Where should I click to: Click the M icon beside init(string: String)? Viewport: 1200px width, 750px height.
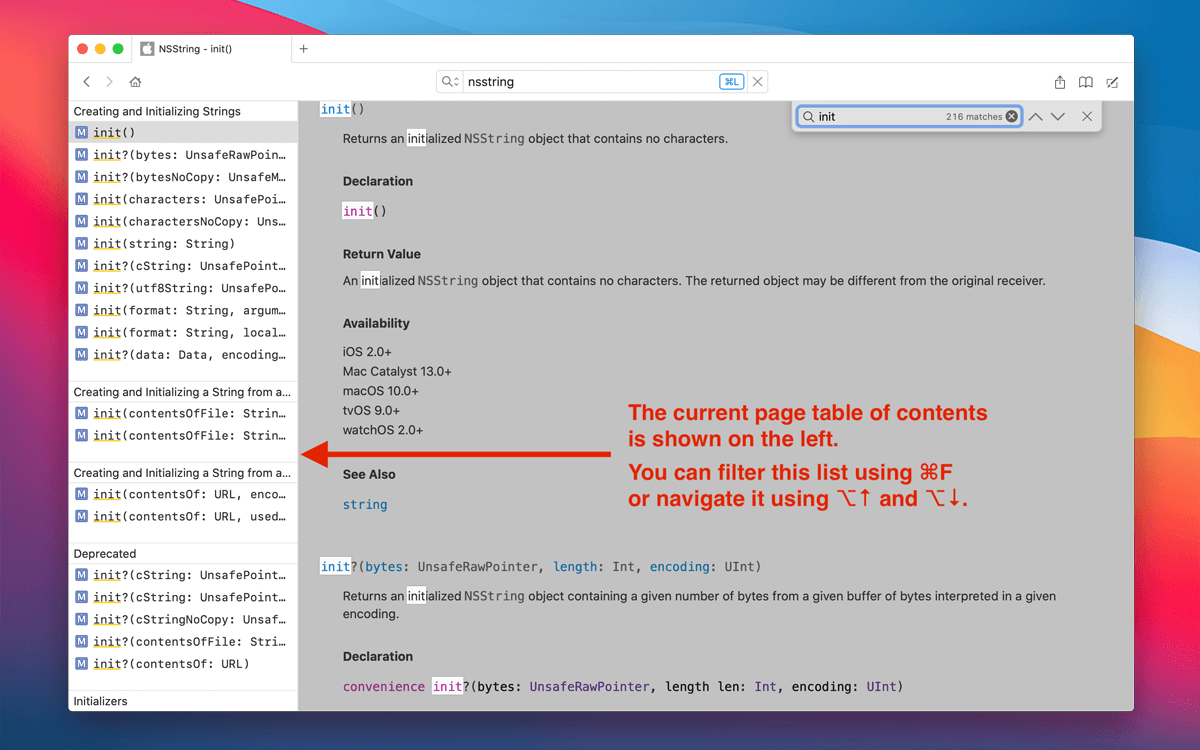(82, 244)
